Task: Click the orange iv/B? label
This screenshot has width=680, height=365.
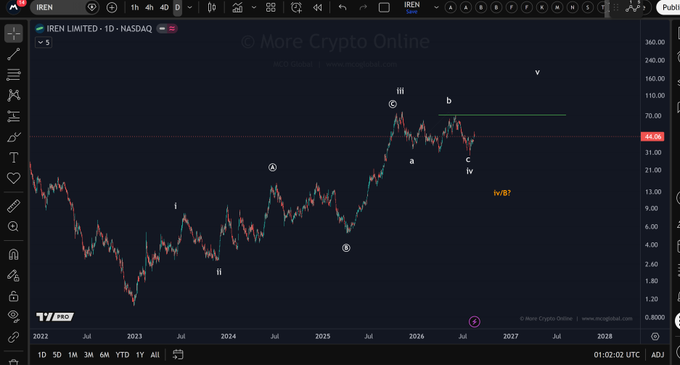Action: coord(502,193)
